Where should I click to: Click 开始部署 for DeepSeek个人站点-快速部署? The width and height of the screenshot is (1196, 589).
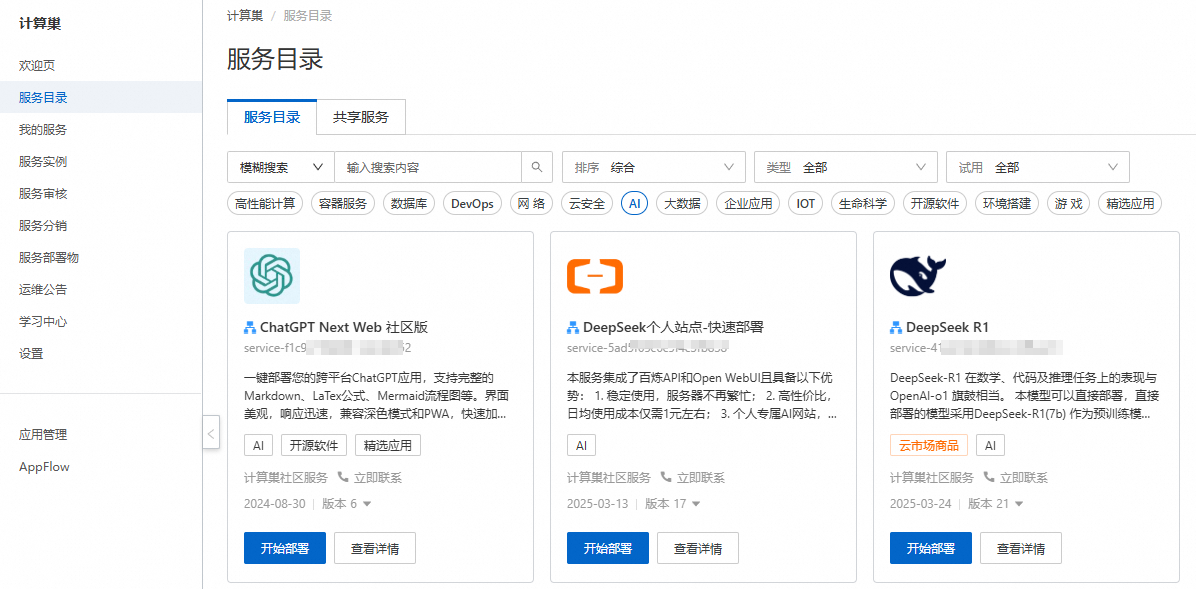tap(608, 548)
